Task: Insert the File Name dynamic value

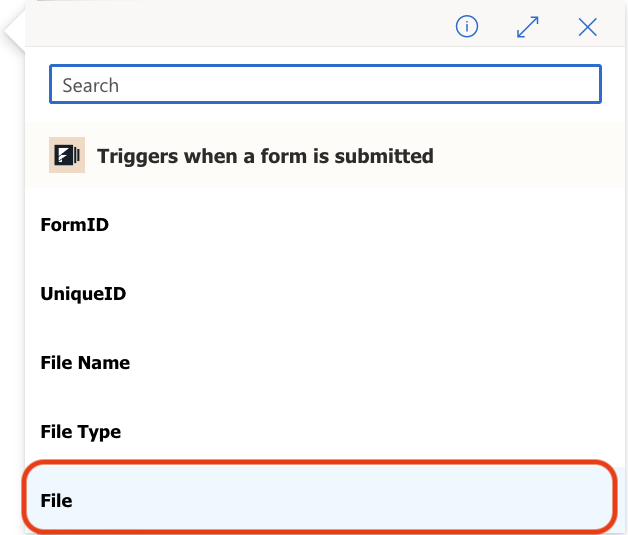Action: [x=85, y=363]
